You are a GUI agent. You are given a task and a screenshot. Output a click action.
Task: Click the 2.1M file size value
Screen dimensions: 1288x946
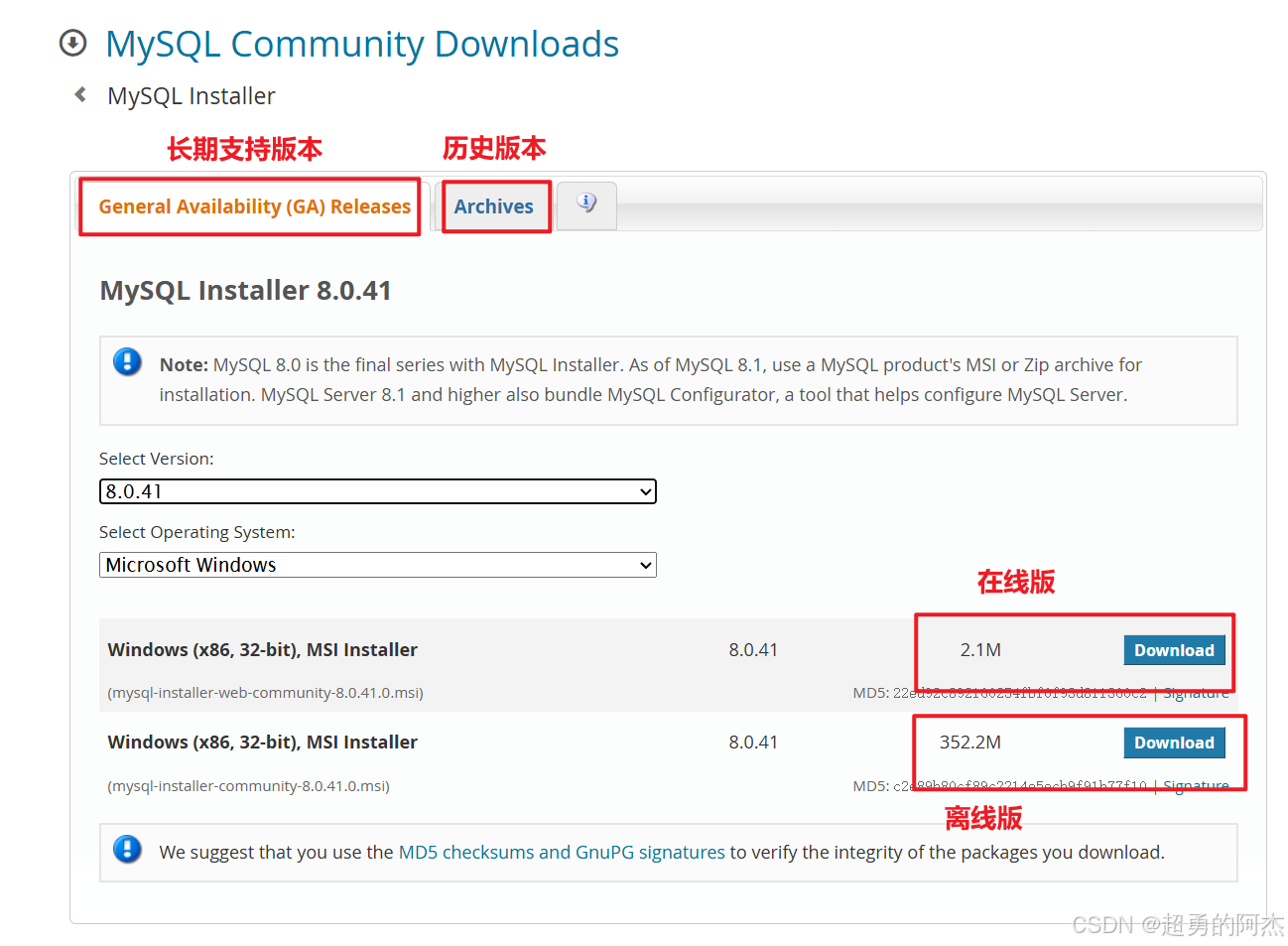click(x=980, y=650)
